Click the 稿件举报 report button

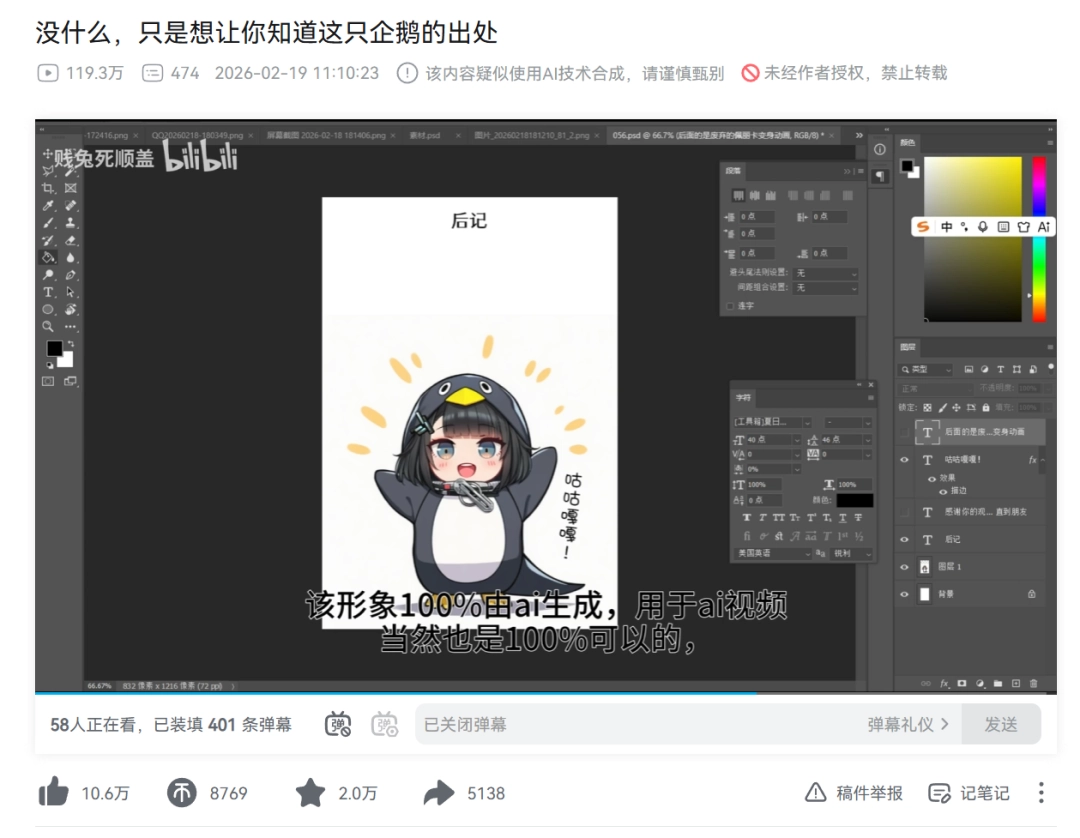855,793
